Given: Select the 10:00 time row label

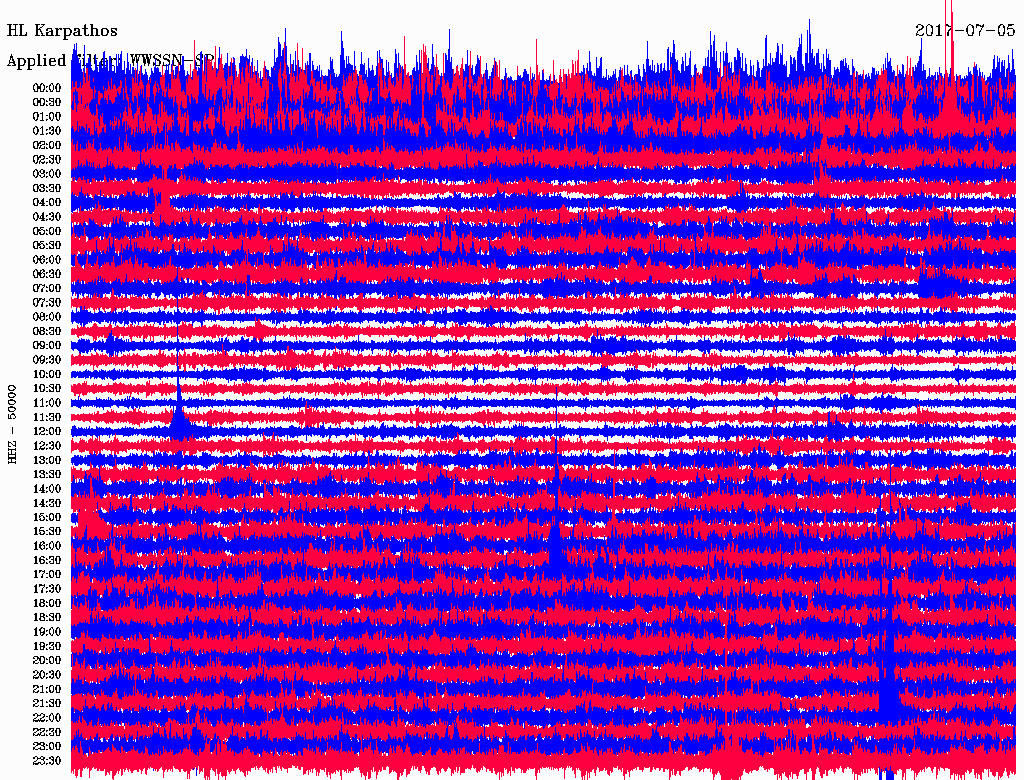Looking at the screenshot, I should pos(47,374).
